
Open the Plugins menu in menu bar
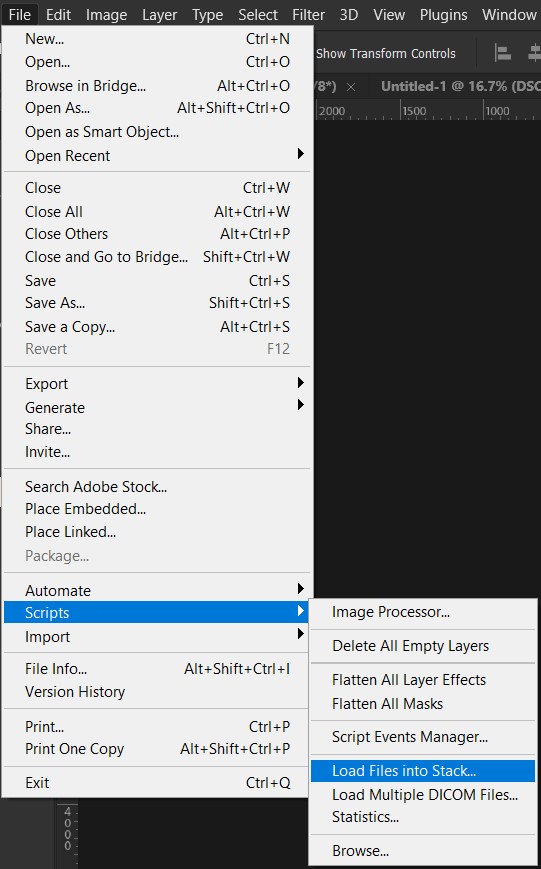(443, 15)
